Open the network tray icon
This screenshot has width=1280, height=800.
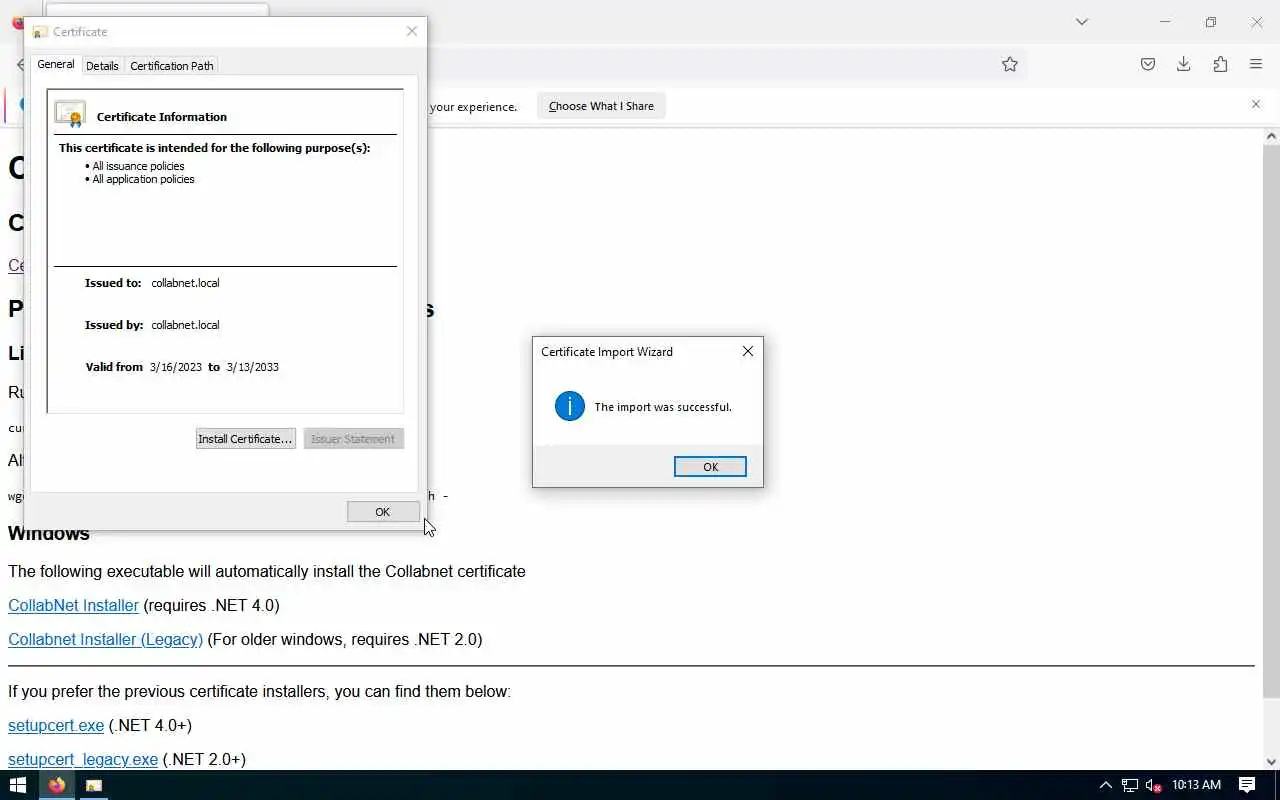pos(1130,785)
